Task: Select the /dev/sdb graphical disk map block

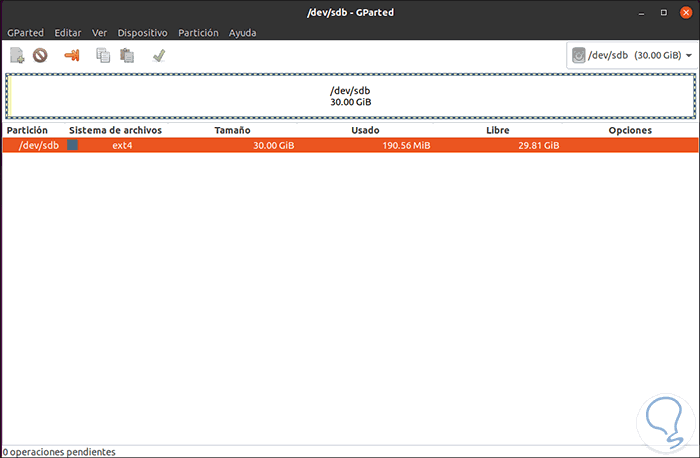Action: coord(350,96)
